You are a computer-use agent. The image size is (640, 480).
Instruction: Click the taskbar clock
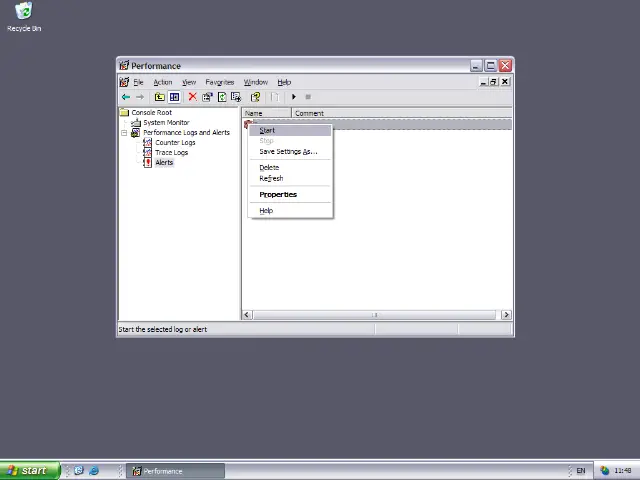click(x=623, y=471)
